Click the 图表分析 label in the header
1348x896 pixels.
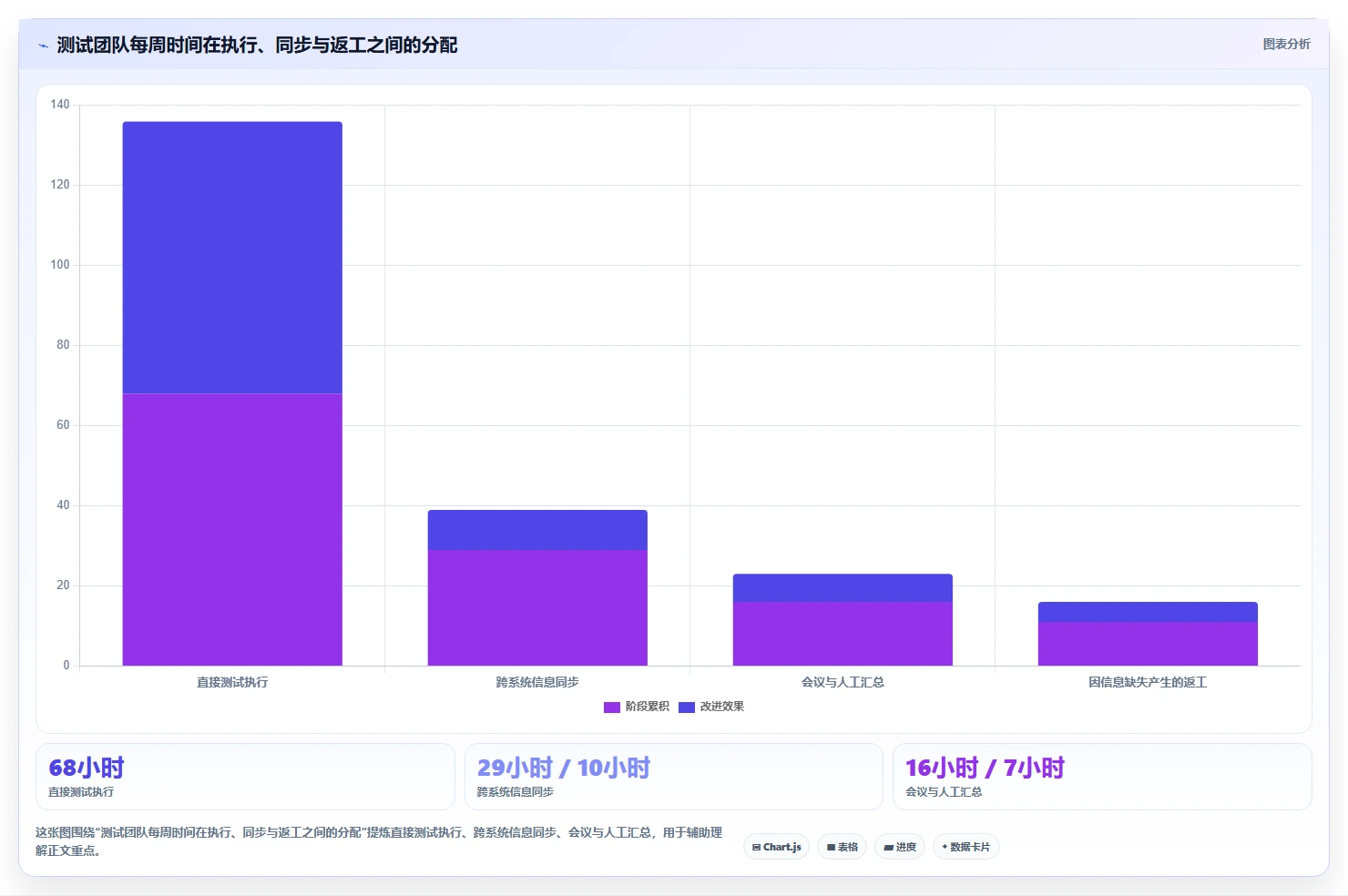pos(1286,45)
